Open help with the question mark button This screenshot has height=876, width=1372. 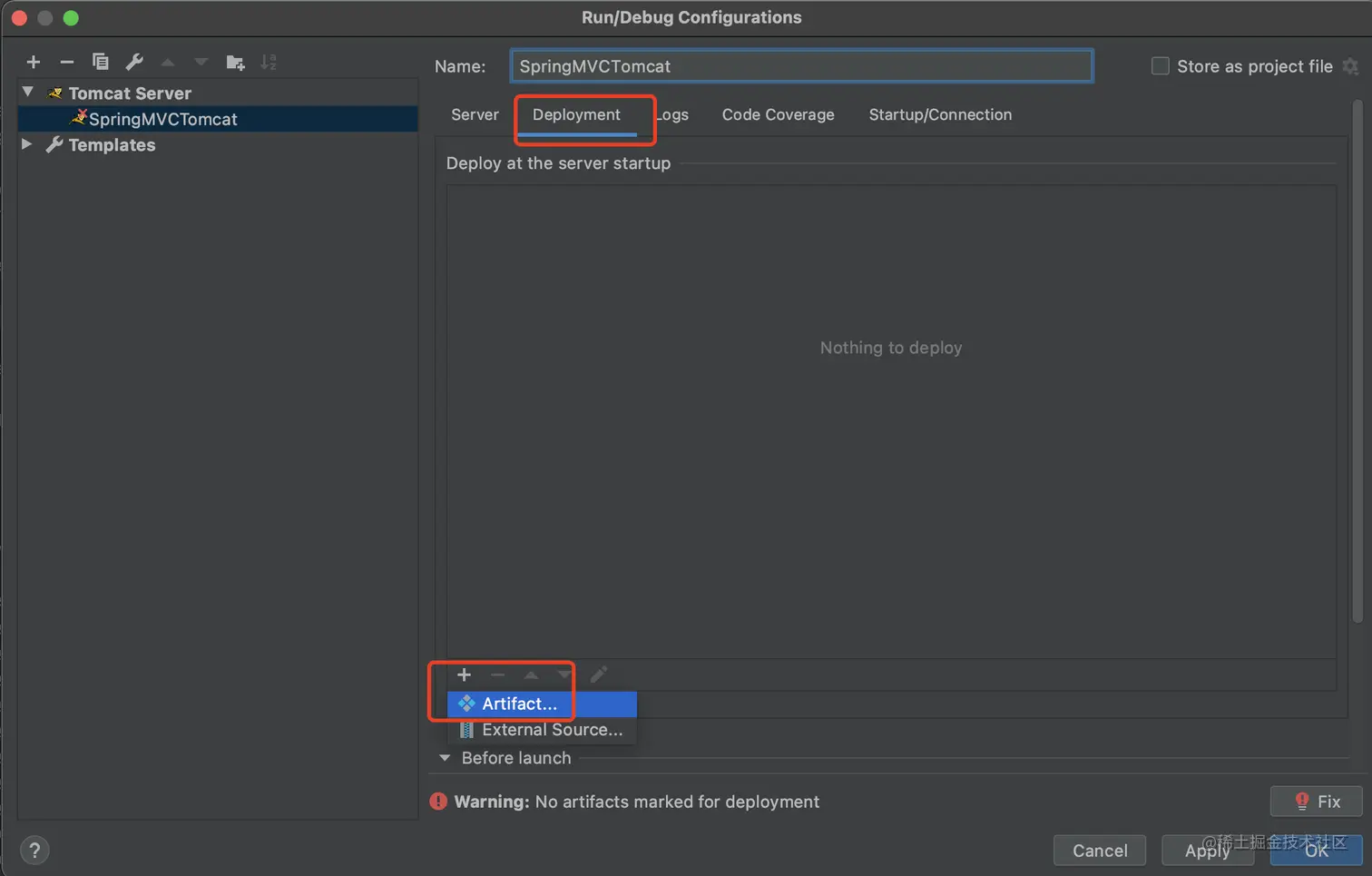[x=34, y=851]
